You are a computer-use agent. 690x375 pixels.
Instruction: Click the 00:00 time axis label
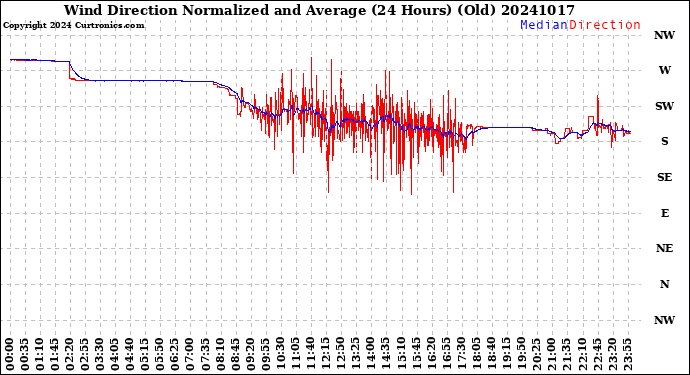(x=10, y=354)
